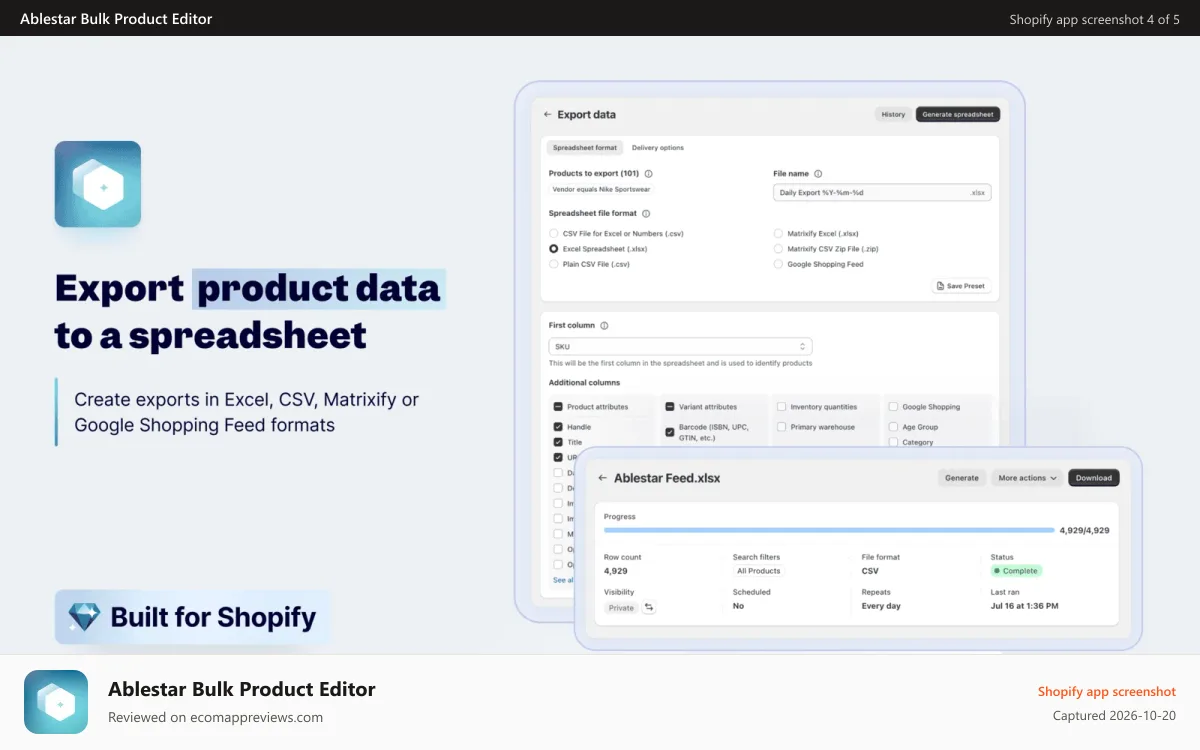The height and width of the screenshot is (750, 1200).
Task: Click info icon beside First column
Action: pos(604,326)
